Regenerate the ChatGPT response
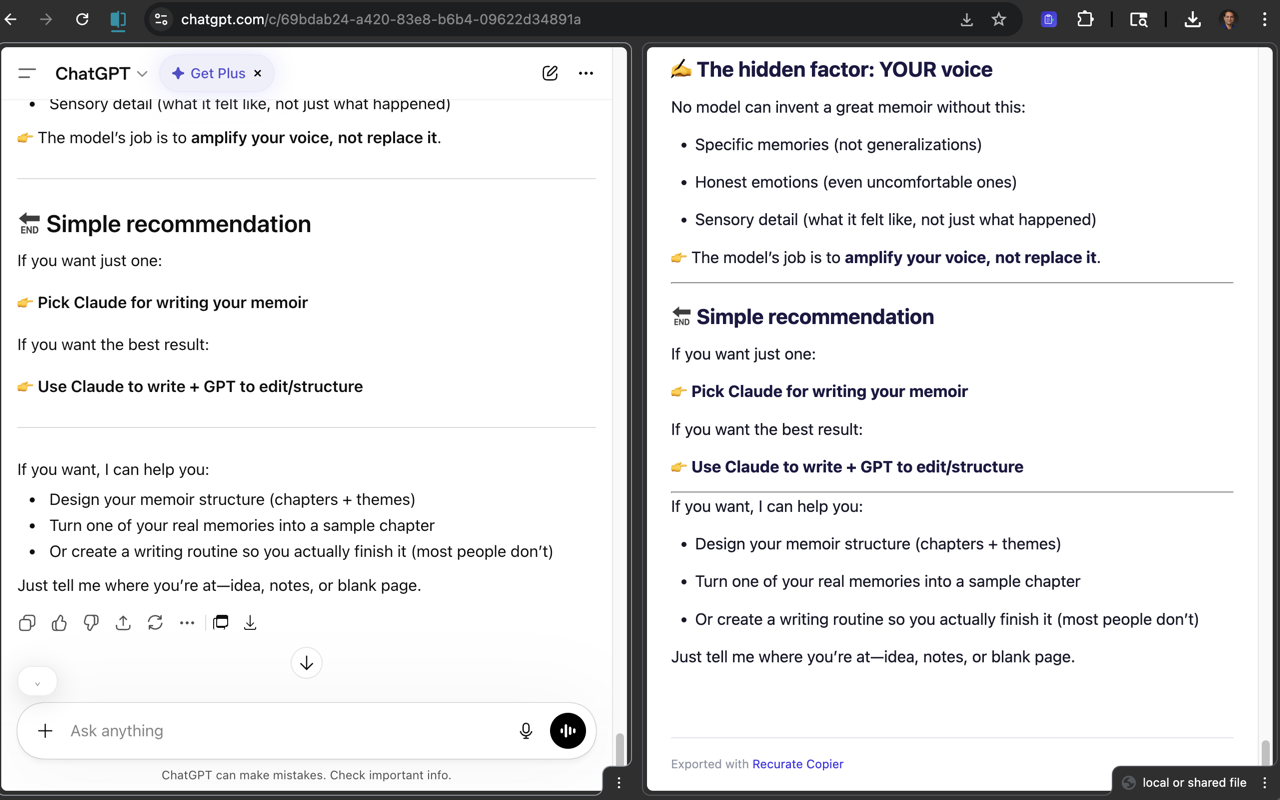 click(155, 622)
